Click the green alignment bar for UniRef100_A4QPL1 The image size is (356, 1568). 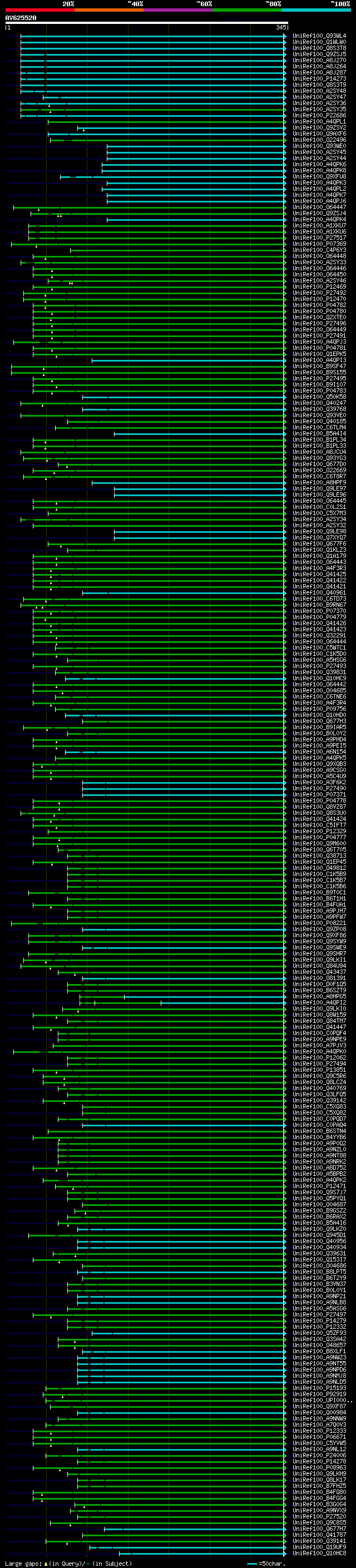[166, 122]
